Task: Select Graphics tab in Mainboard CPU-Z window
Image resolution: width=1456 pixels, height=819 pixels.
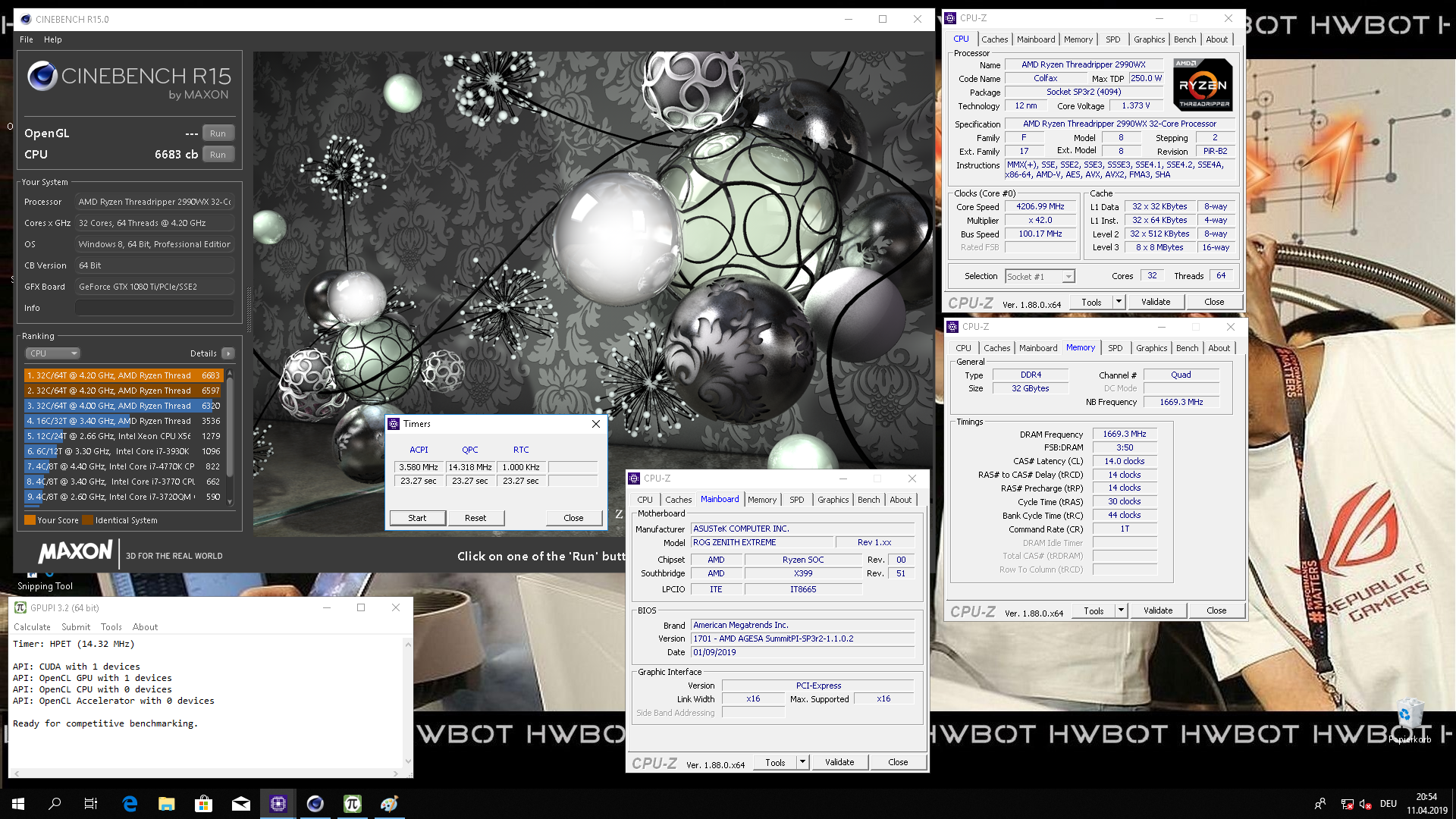Action: 833,500
